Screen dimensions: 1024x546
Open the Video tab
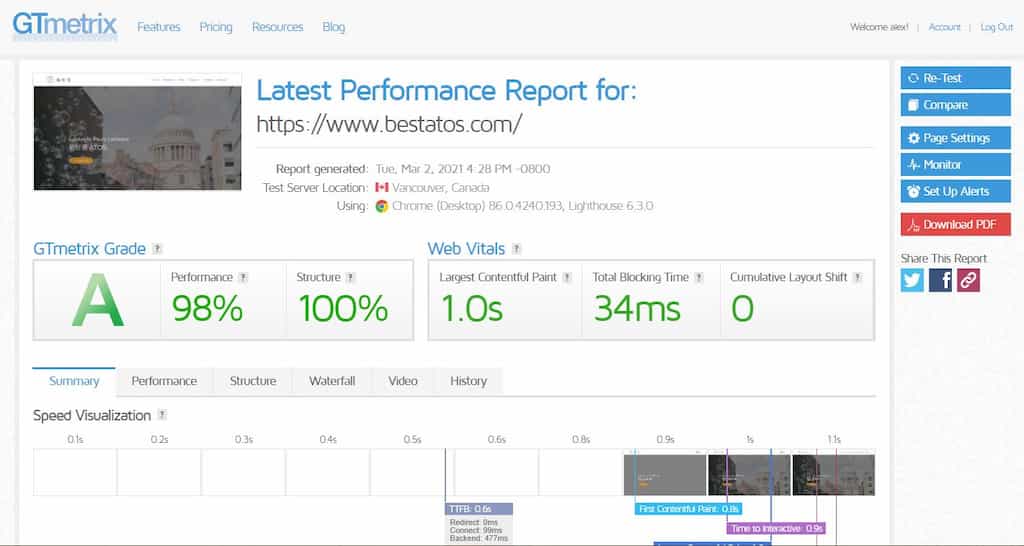[403, 381]
